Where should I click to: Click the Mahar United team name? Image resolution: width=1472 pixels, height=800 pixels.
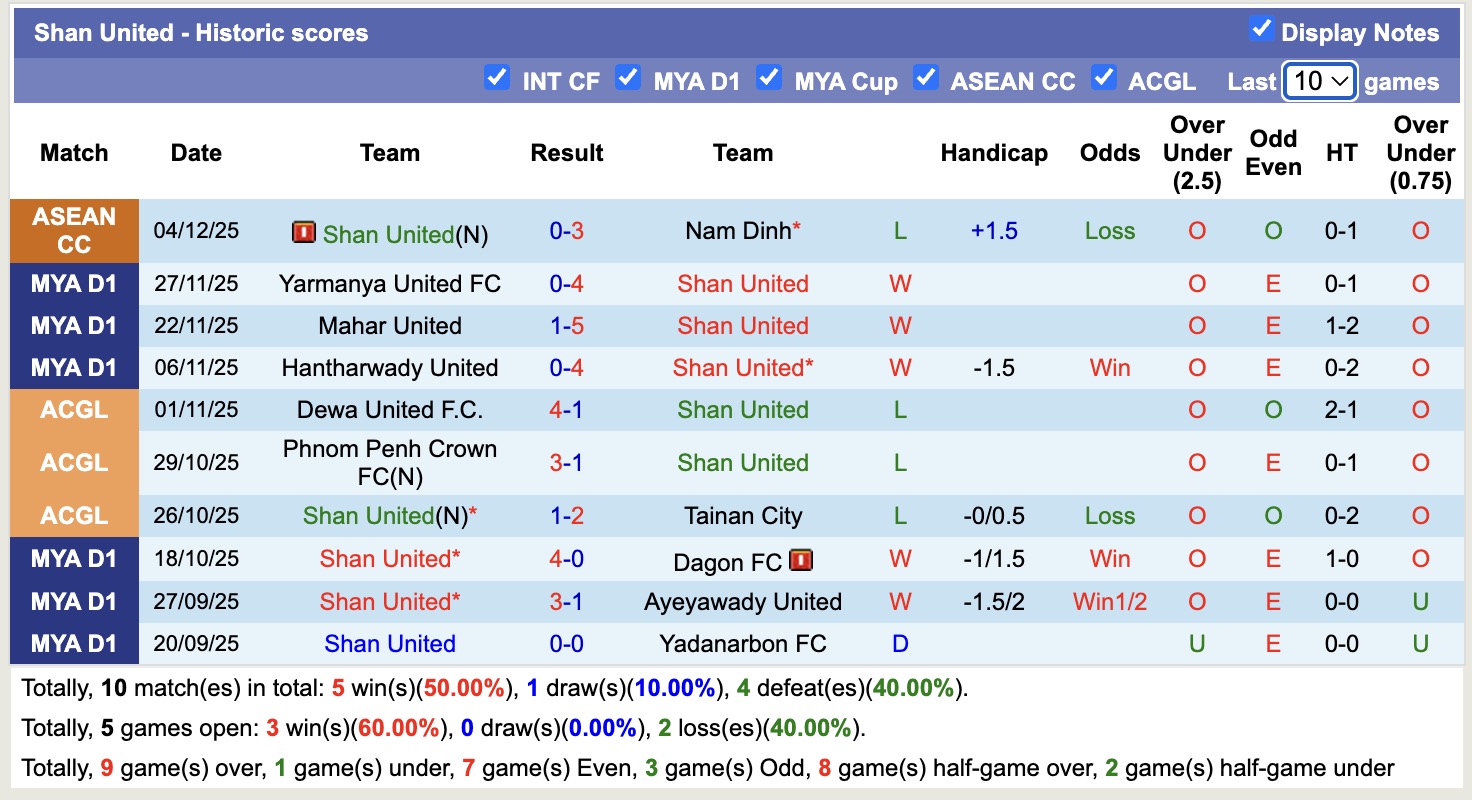coord(390,326)
